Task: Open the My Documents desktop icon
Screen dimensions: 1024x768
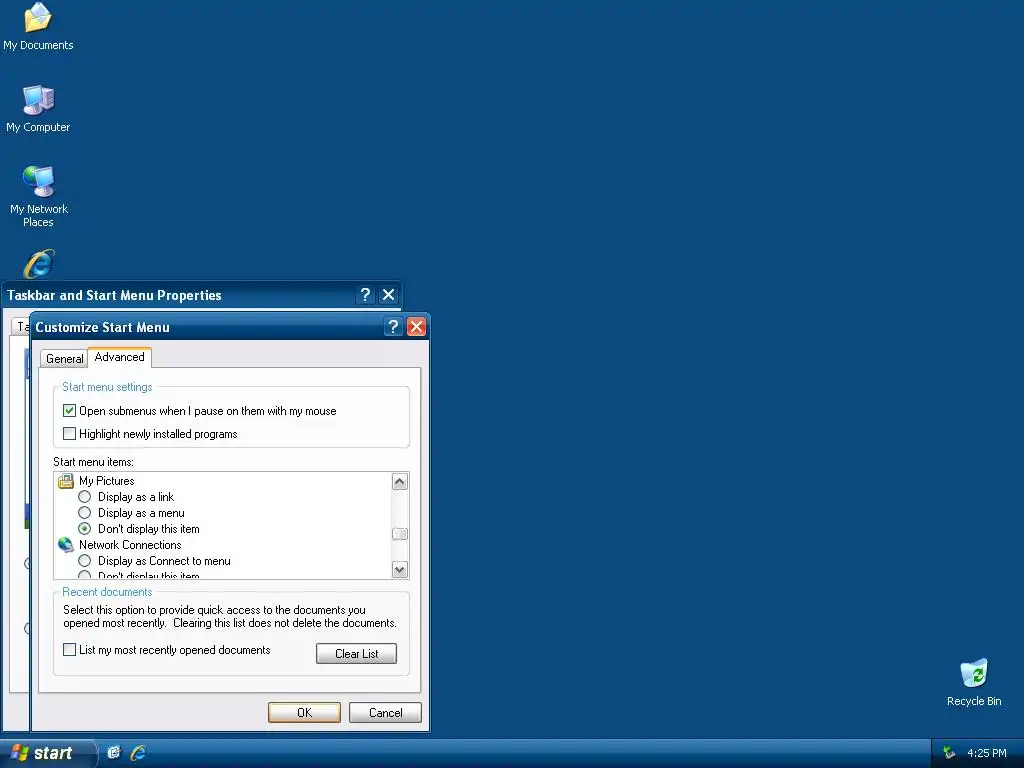Action: click(x=38, y=26)
